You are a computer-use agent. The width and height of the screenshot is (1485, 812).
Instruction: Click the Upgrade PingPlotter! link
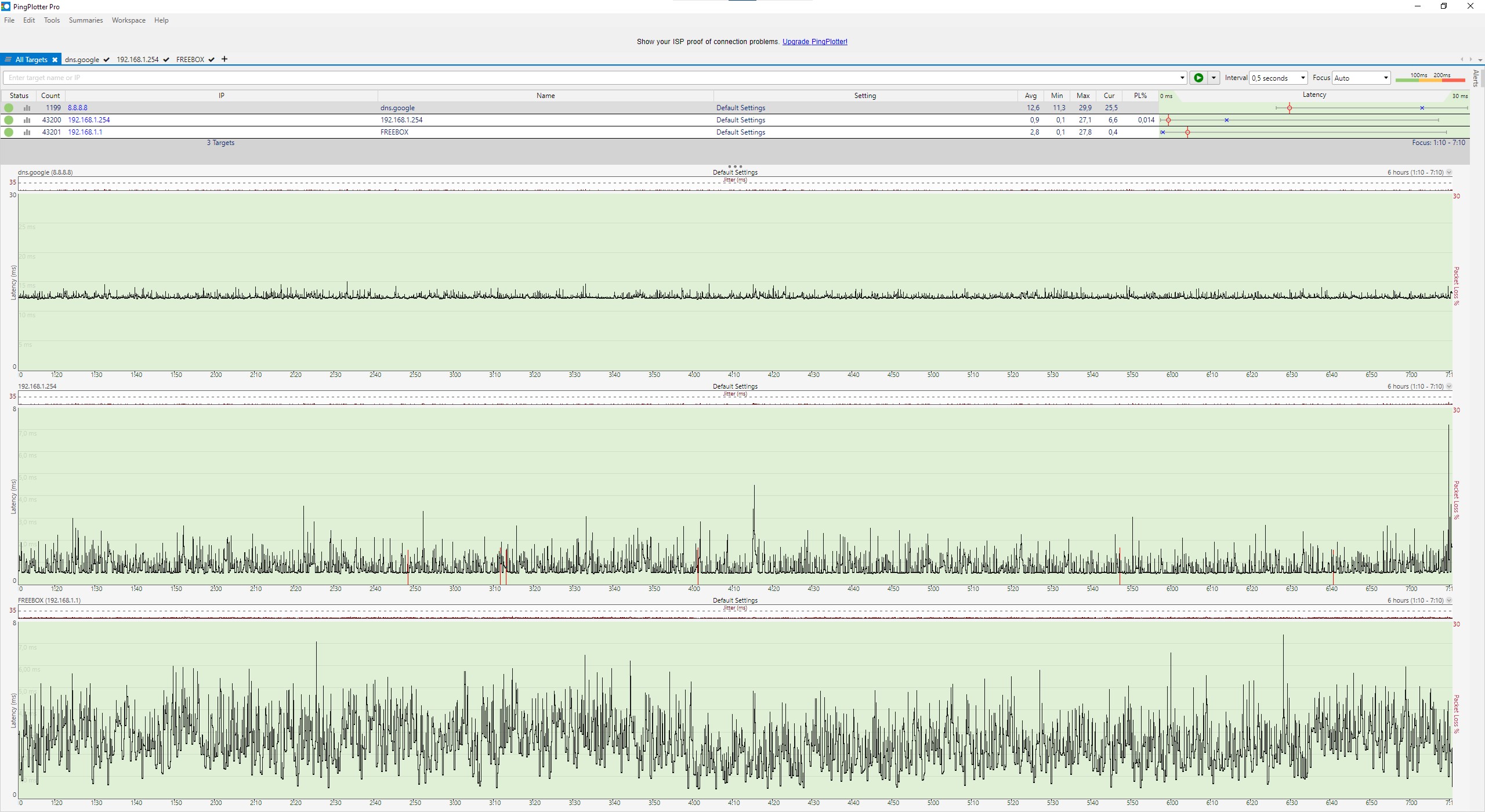(814, 42)
